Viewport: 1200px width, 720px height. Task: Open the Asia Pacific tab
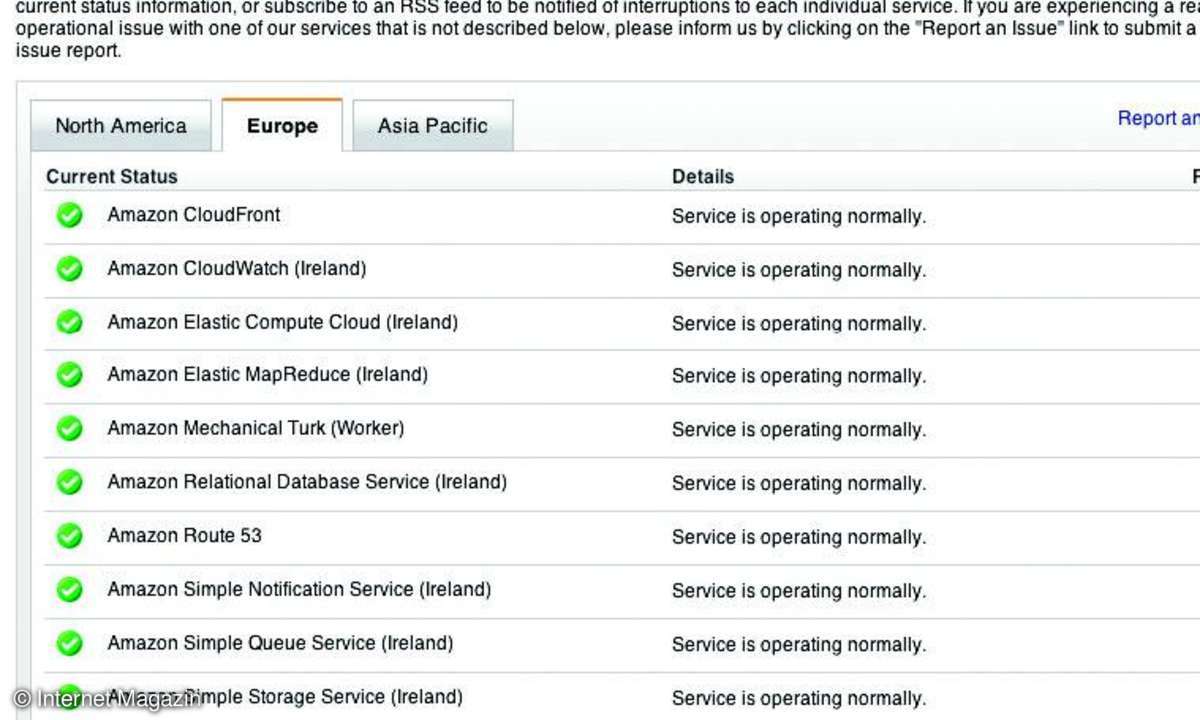click(433, 126)
